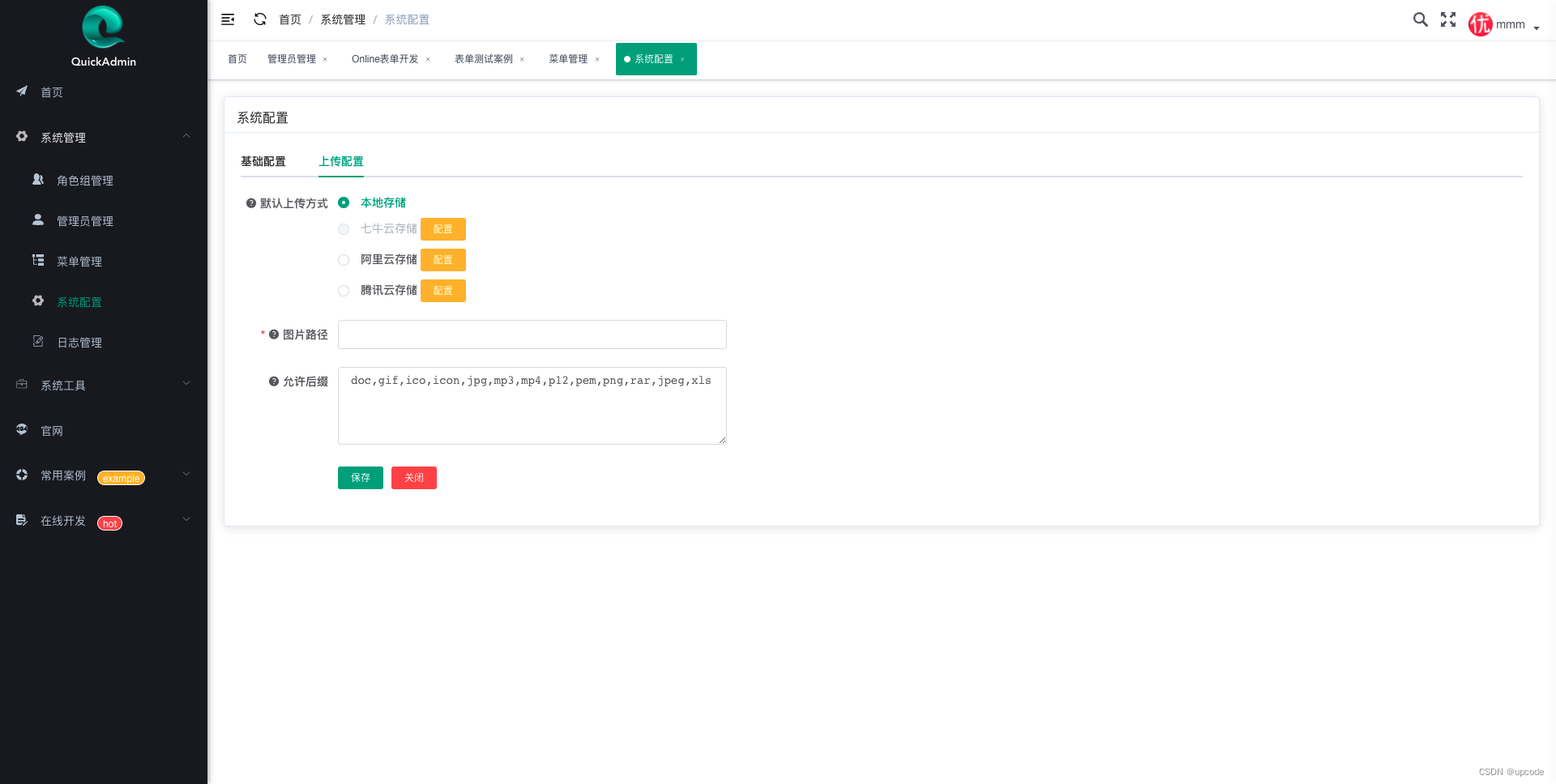Screen dimensions: 1556x784
Task: Switch to the 基础配置 tab
Action: pos(263,161)
